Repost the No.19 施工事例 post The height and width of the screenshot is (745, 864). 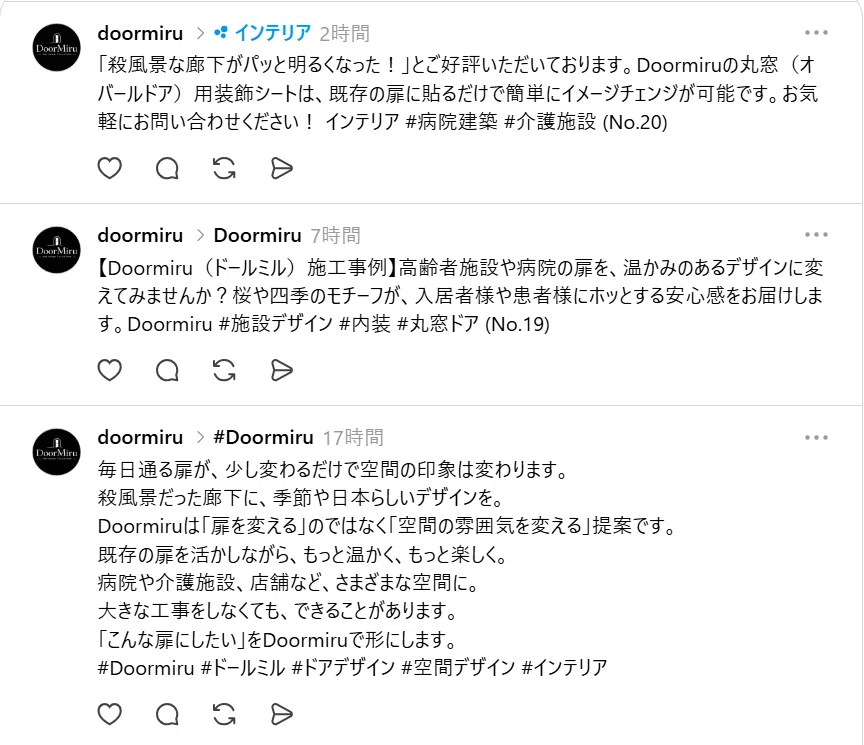[x=224, y=370]
